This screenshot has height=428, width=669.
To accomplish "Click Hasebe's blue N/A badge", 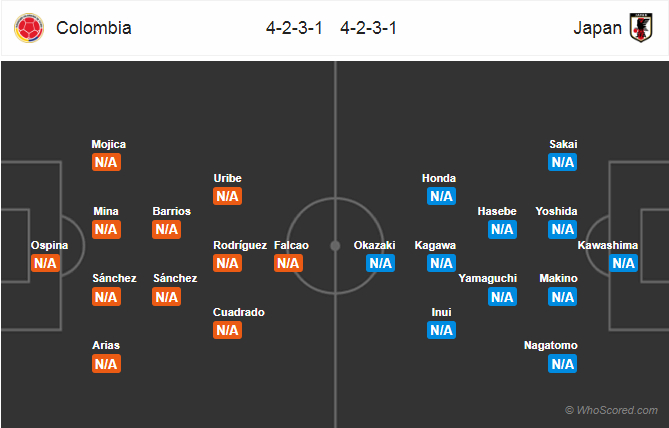I will pos(502,229).
